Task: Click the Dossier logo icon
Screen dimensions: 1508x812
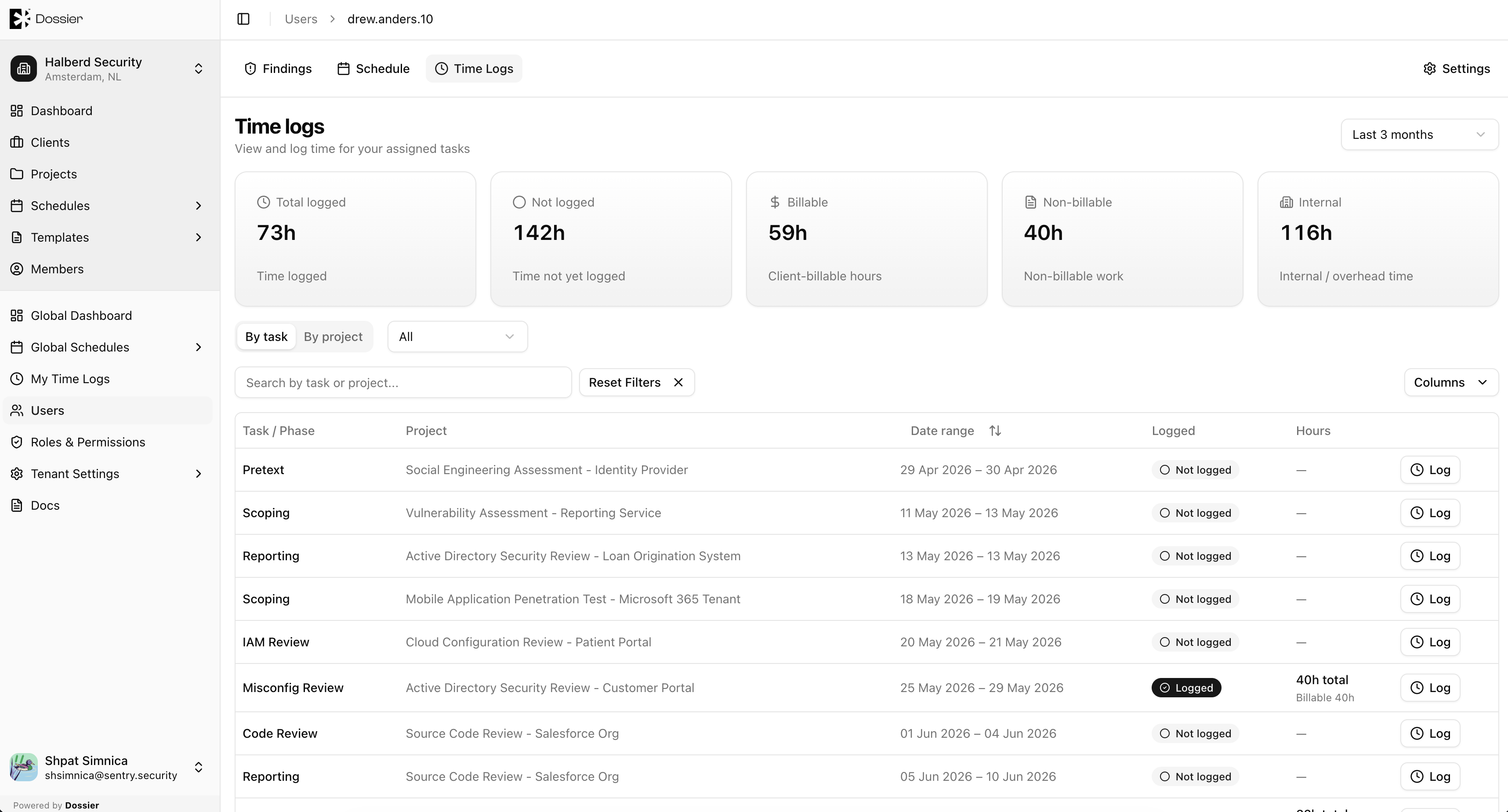Action: 19,19
